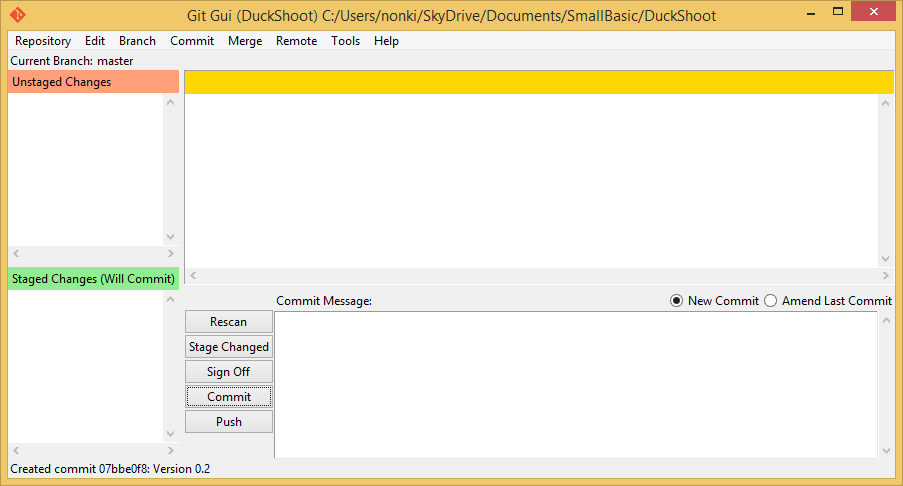Open the Repository menu
This screenshot has height=486, width=903.
[43, 41]
